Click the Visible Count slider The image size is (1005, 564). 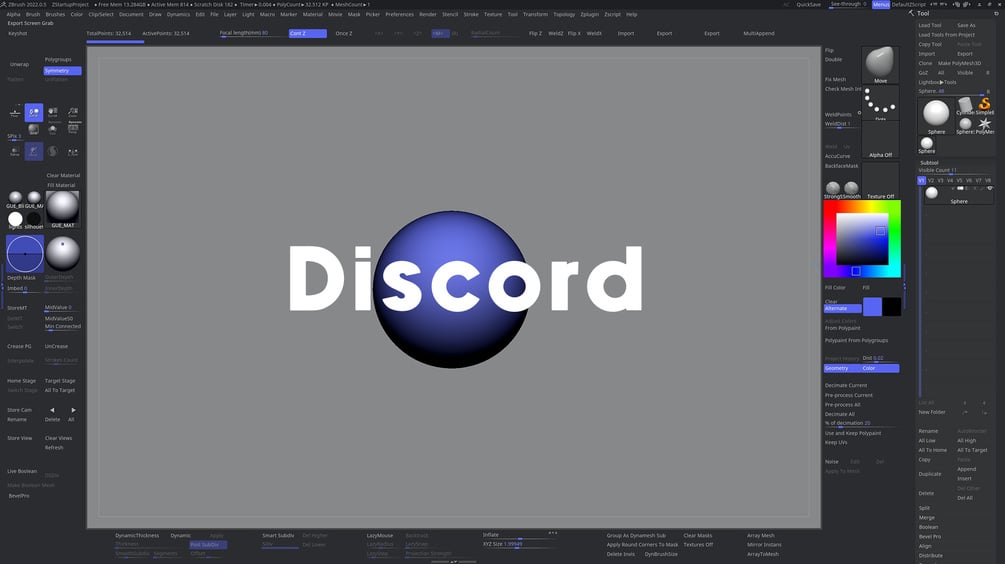[955, 170]
